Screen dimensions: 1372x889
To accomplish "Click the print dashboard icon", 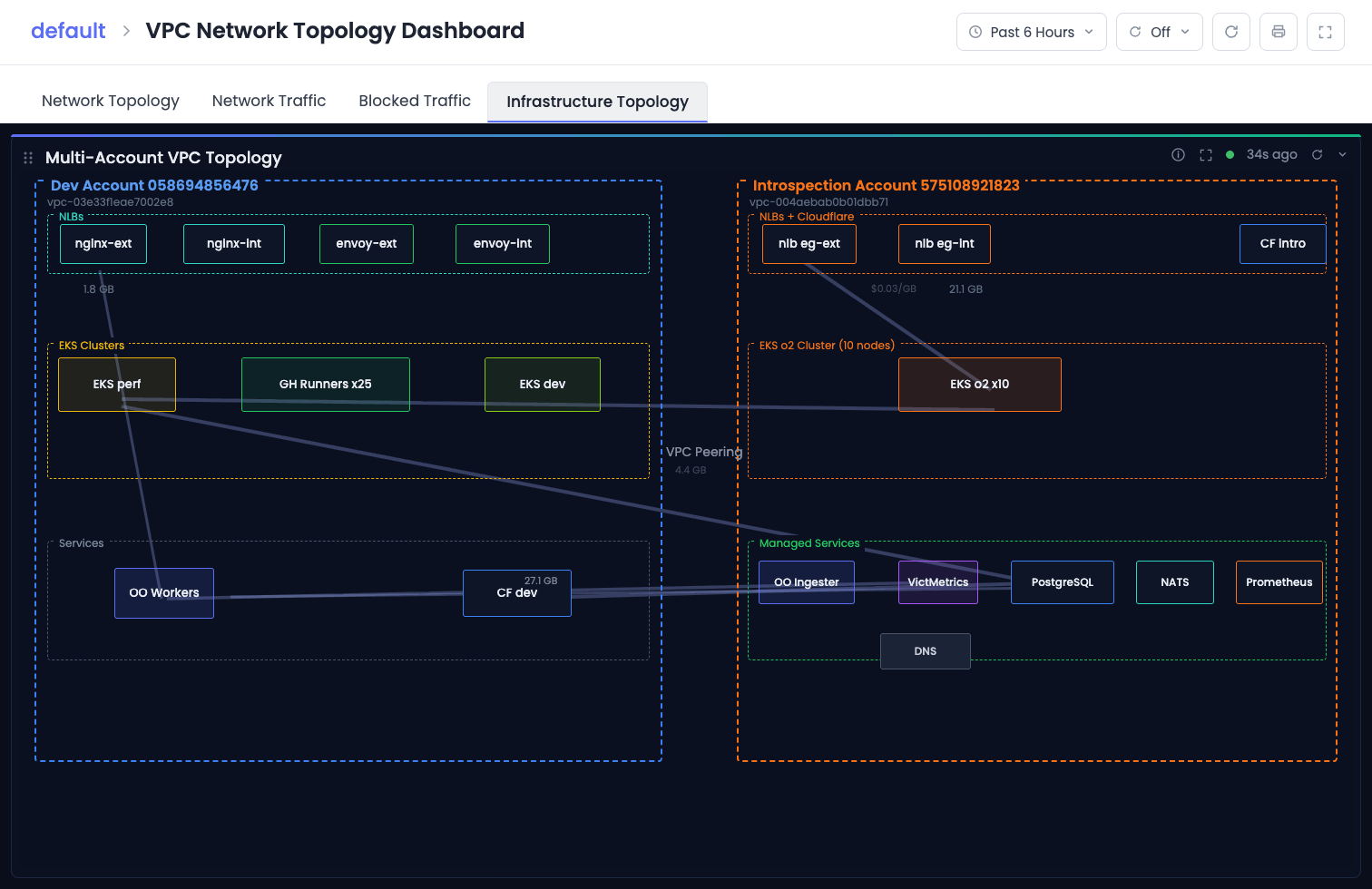I will point(1279,32).
